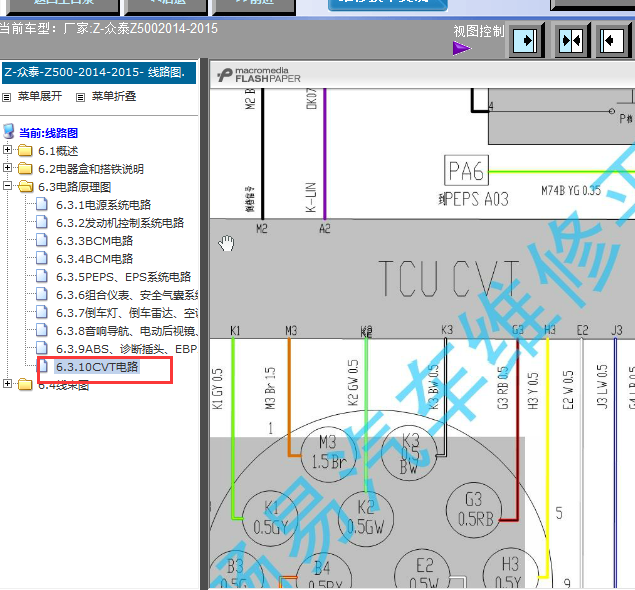Click the folder icon for 6.1概述
The height and width of the screenshot is (590, 635).
[25, 151]
